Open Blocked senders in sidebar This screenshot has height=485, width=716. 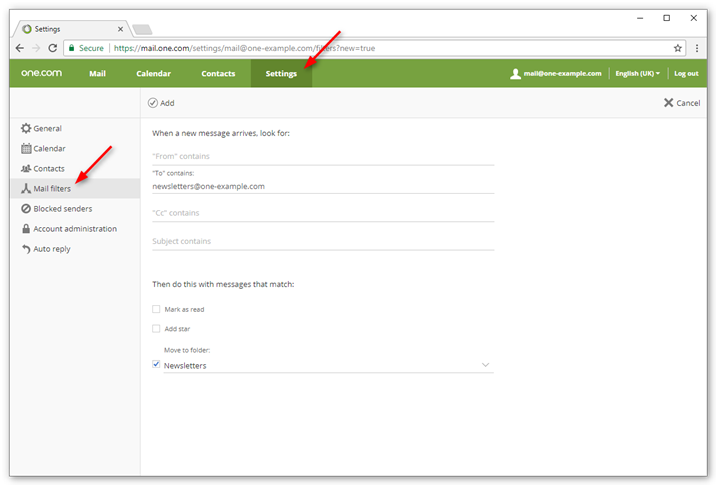(75, 209)
